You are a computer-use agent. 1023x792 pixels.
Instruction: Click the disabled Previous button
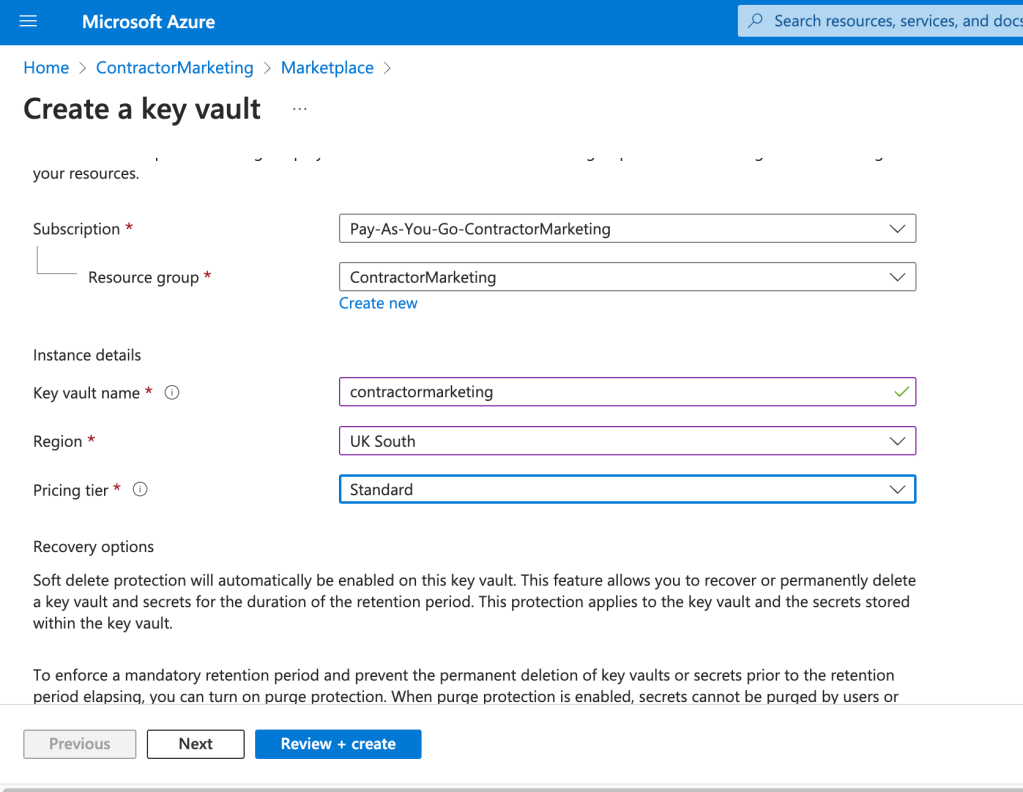(80, 744)
